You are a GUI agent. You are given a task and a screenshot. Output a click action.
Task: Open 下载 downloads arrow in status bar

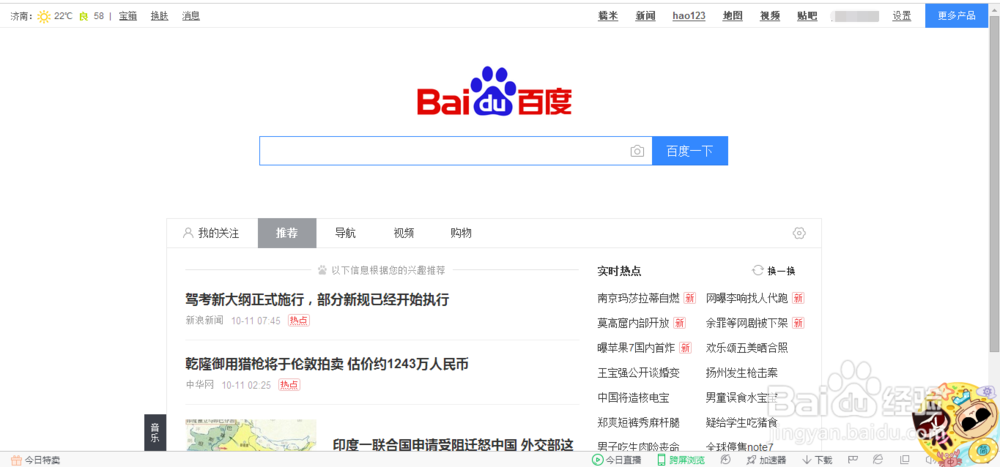point(806,460)
